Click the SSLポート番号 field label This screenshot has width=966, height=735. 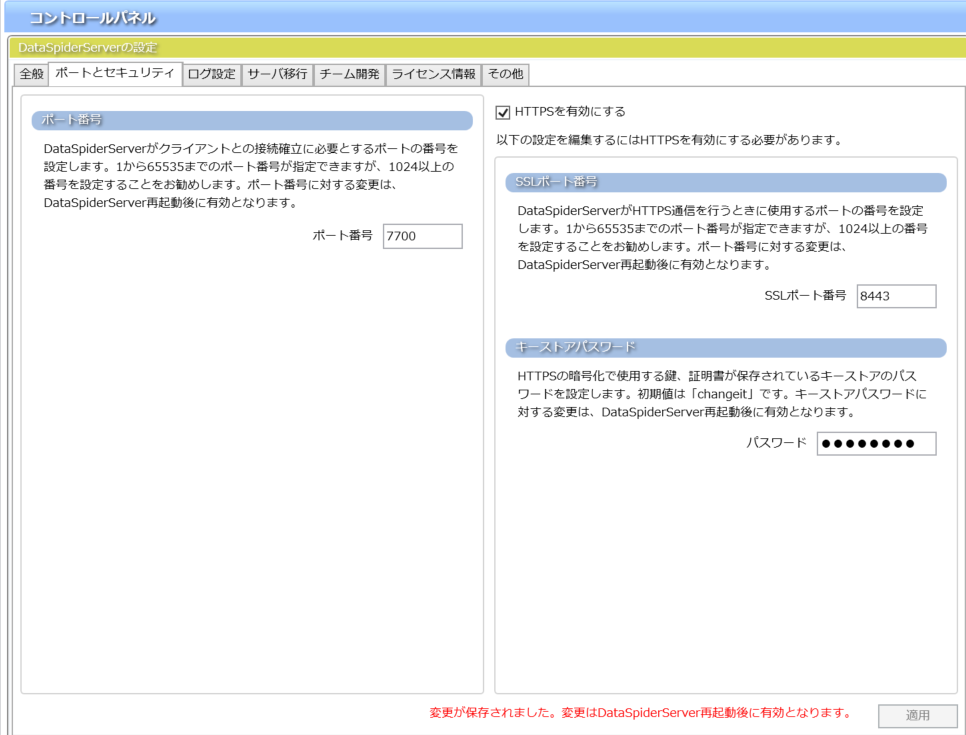pos(805,295)
